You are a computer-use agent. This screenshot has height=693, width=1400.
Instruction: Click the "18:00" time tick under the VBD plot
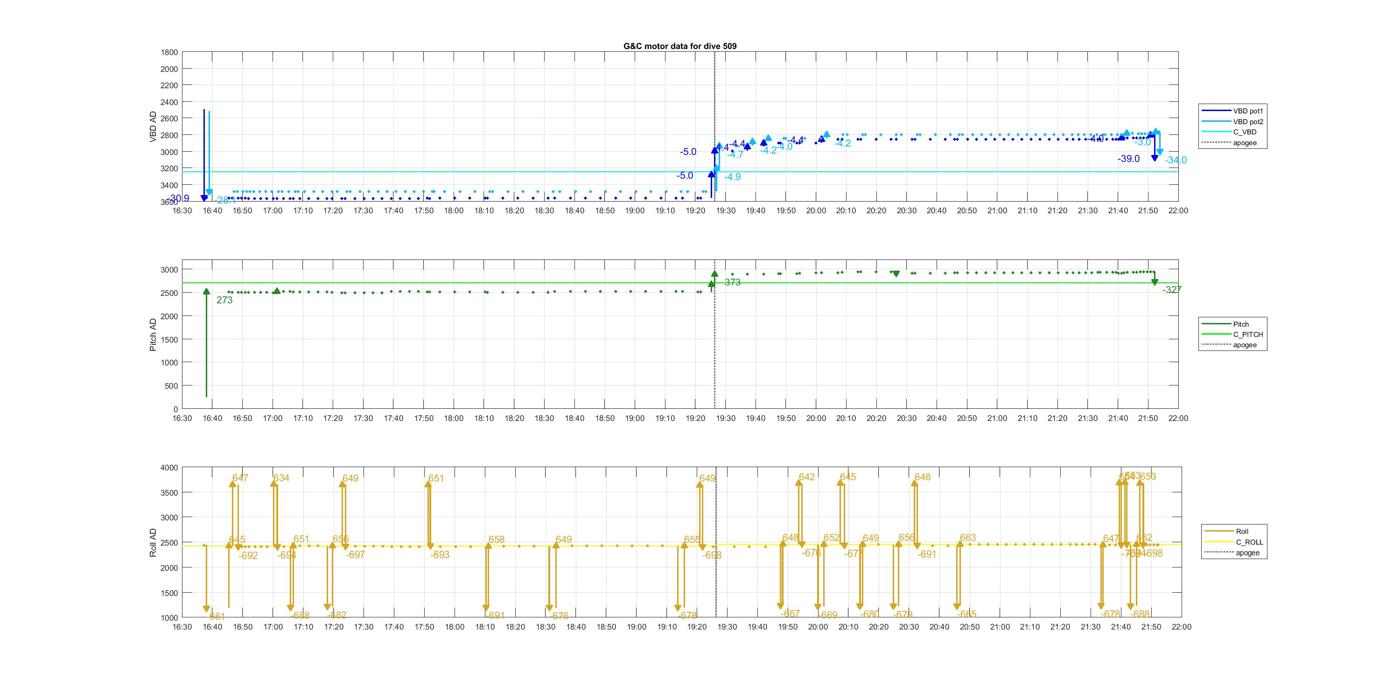tap(454, 210)
